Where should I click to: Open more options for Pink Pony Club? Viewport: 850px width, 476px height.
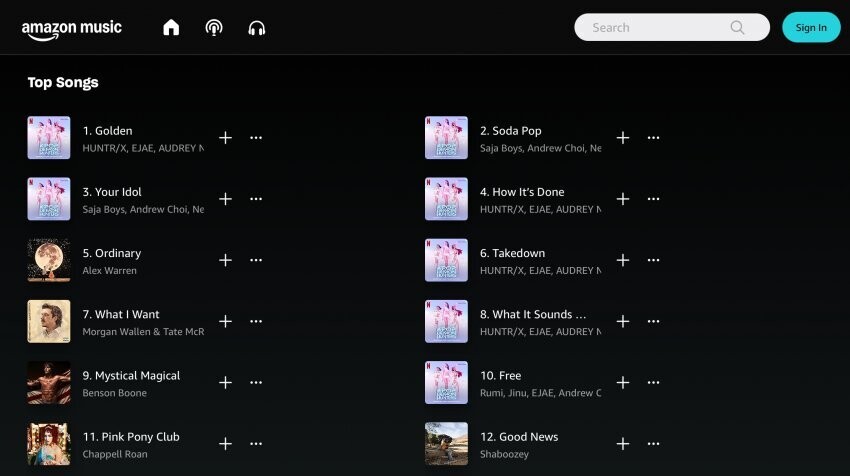click(256, 444)
